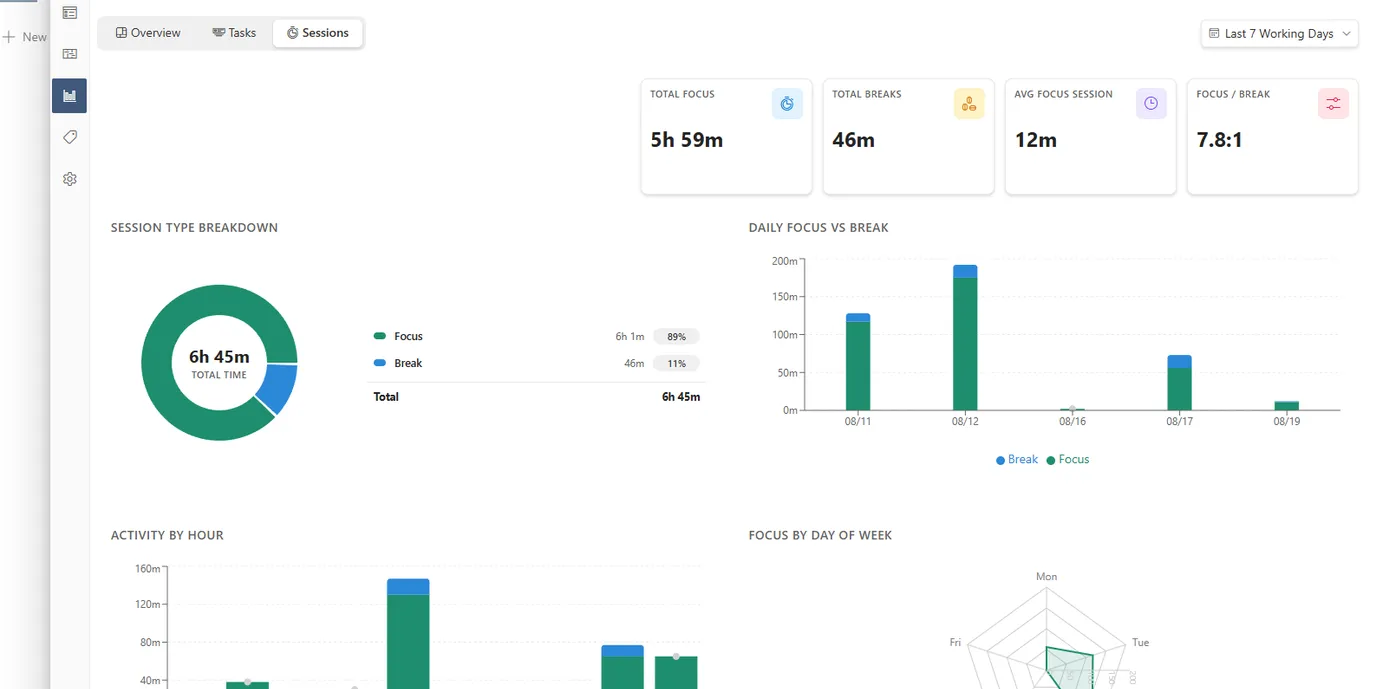Select the Sessions tab
Image resolution: width=1376 pixels, height=689 pixels.
(318, 33)
